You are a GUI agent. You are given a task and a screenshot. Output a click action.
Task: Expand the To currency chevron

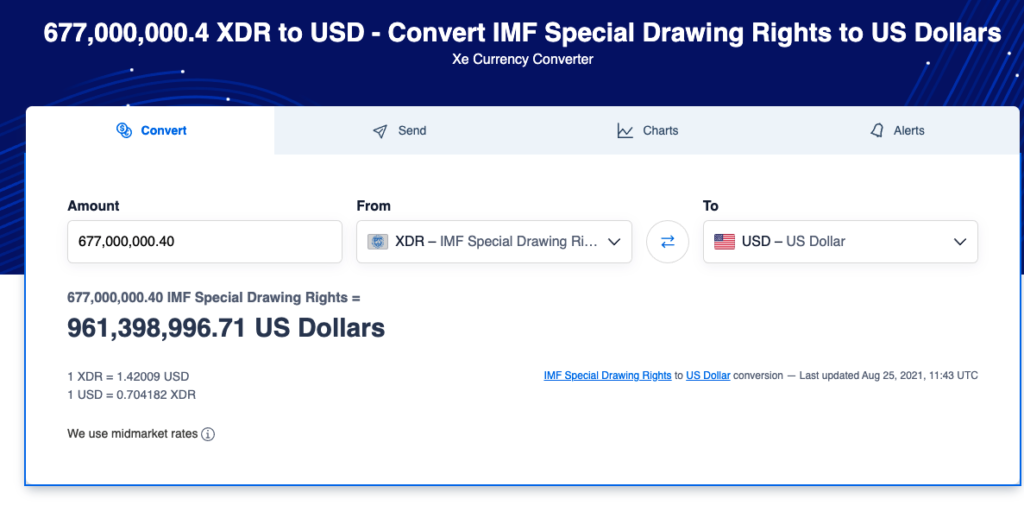pyautogui.click(x=959, y=242)
